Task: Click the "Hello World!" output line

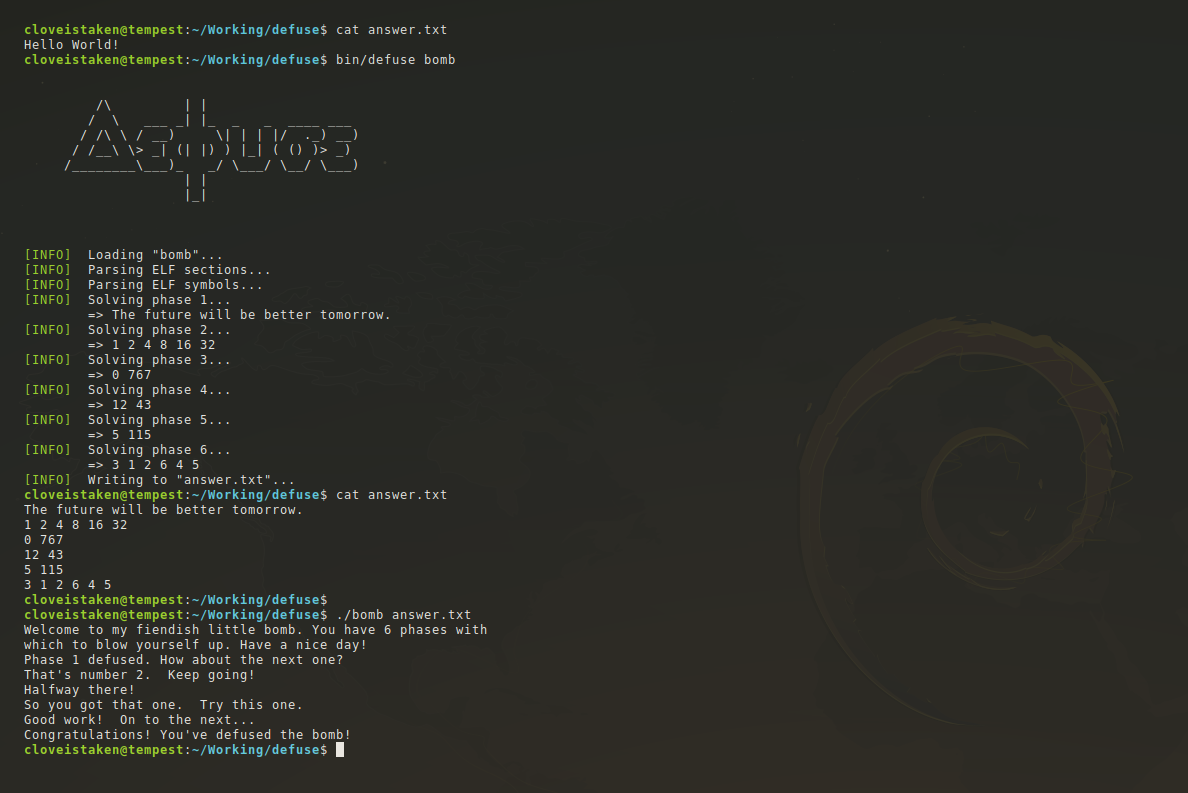Action: pyautogui.click(x=71, y=45)
